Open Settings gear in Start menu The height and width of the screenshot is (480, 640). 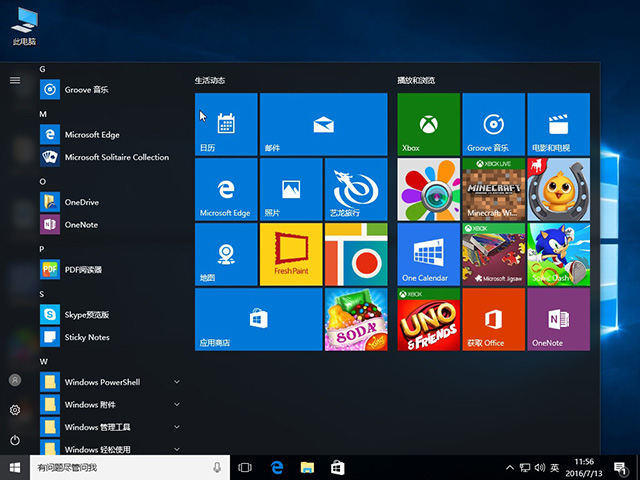15,410
